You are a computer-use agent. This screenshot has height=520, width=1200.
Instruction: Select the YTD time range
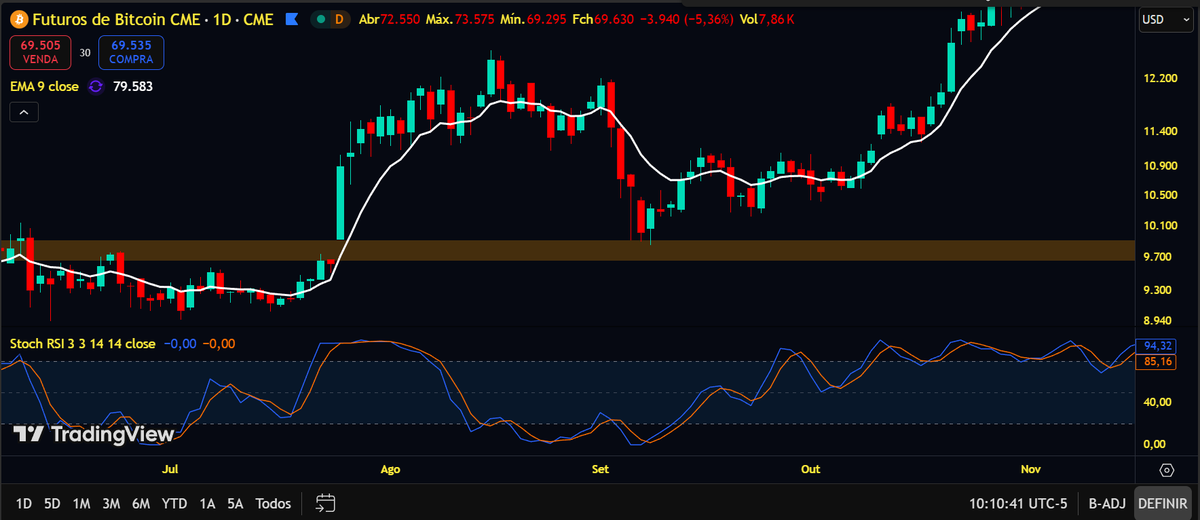click(175, 503)
